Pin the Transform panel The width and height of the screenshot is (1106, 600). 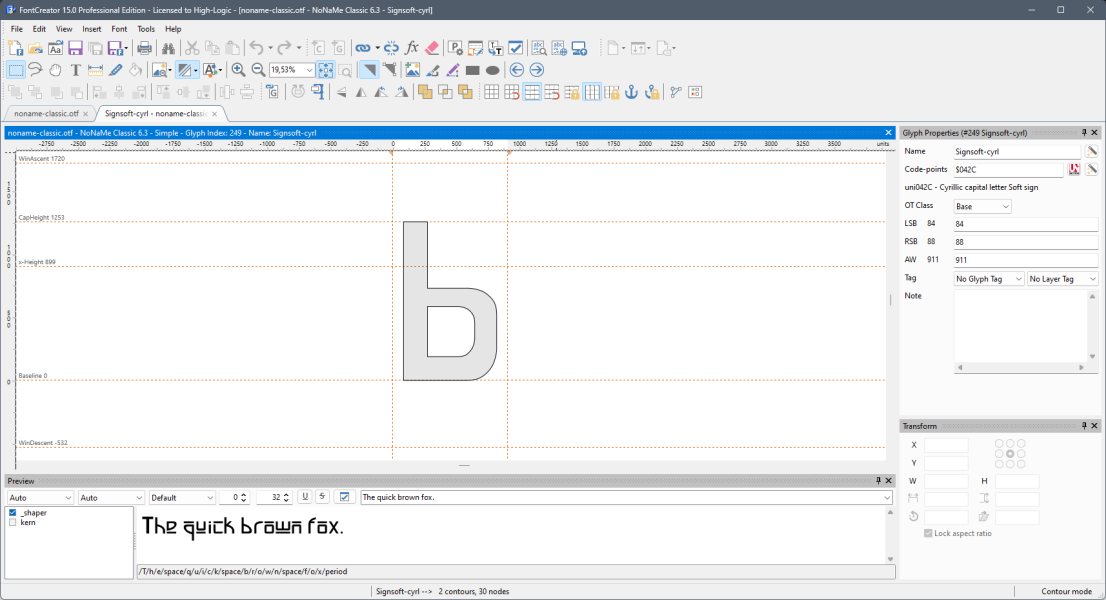pyautogui.click(x=1084, y=426)
